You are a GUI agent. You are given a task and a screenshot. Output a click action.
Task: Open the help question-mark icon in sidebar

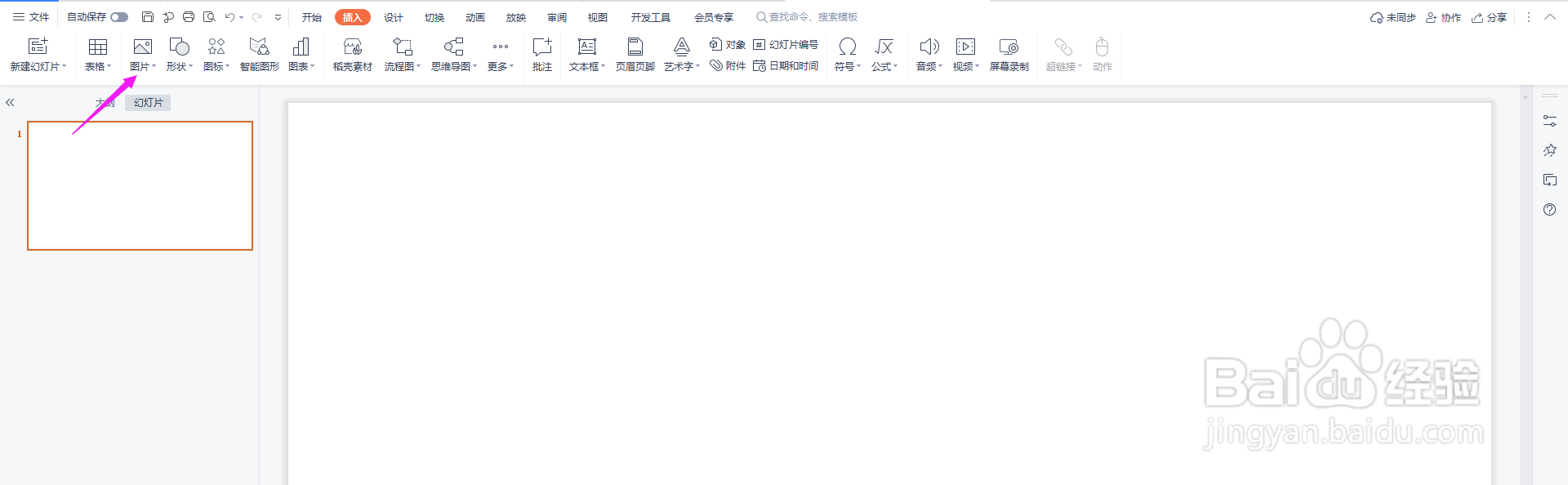pyautogui.click(x=1549, y=210)
